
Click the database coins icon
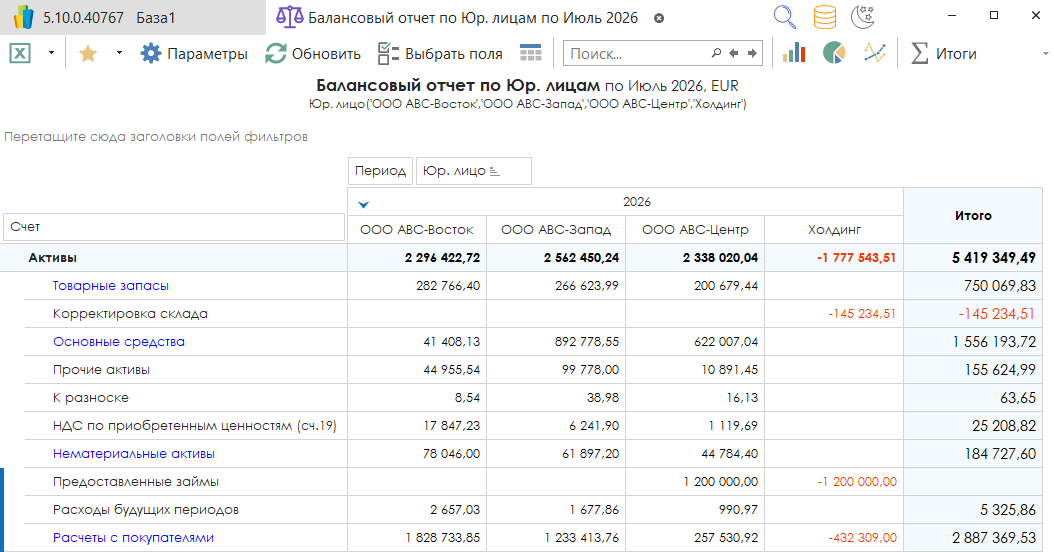[824, 18]
